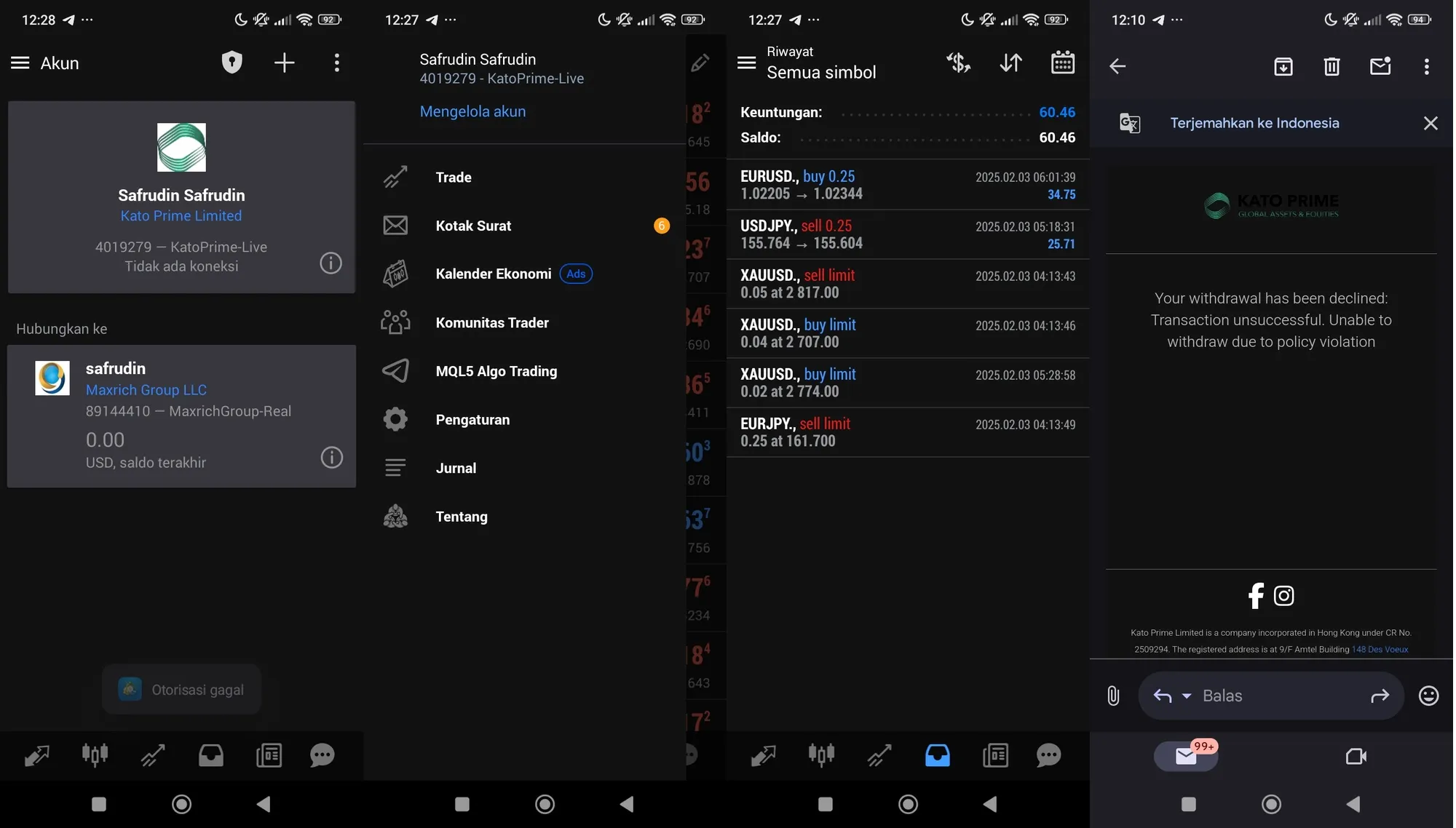Open the hamburger menu on the Riwayat screen
The height and width of the screenshot is (828, 1456).
(746, 63)
